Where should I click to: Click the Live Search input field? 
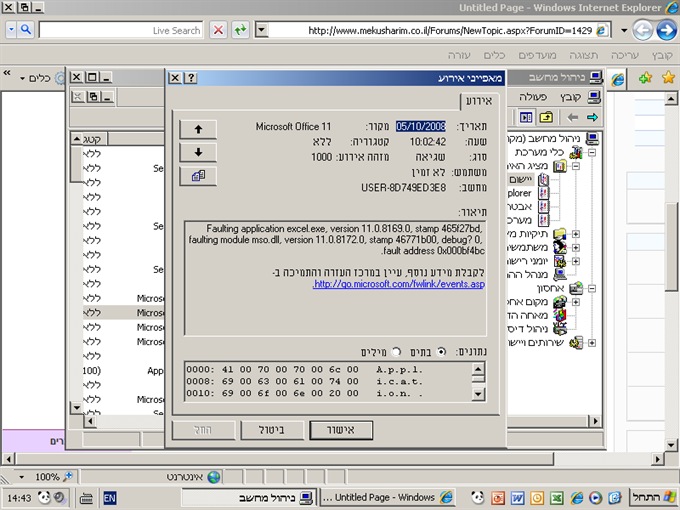click(120, 30)
